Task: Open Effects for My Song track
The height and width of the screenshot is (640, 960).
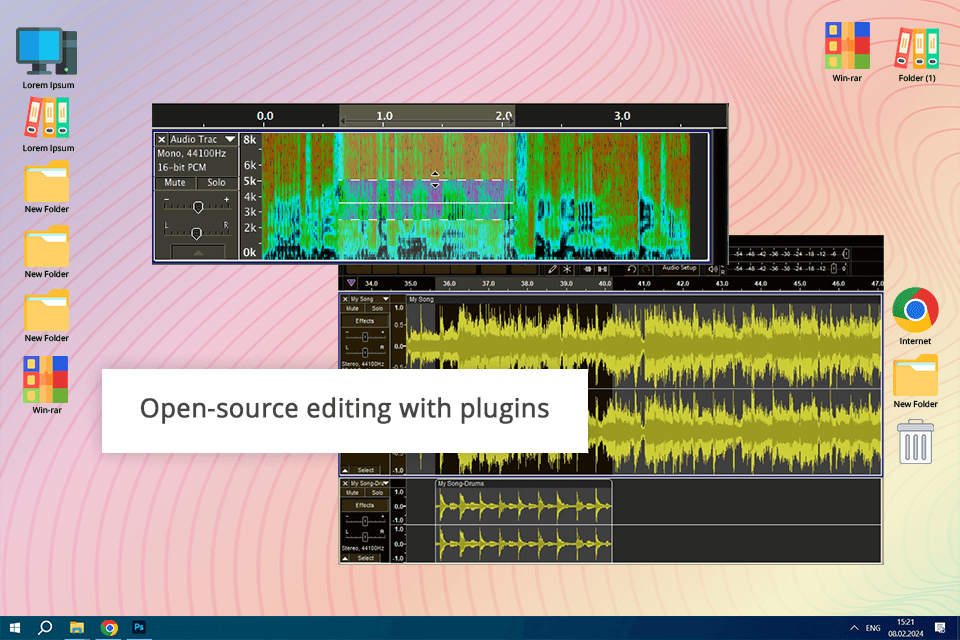Action: (x=365, y=321)
